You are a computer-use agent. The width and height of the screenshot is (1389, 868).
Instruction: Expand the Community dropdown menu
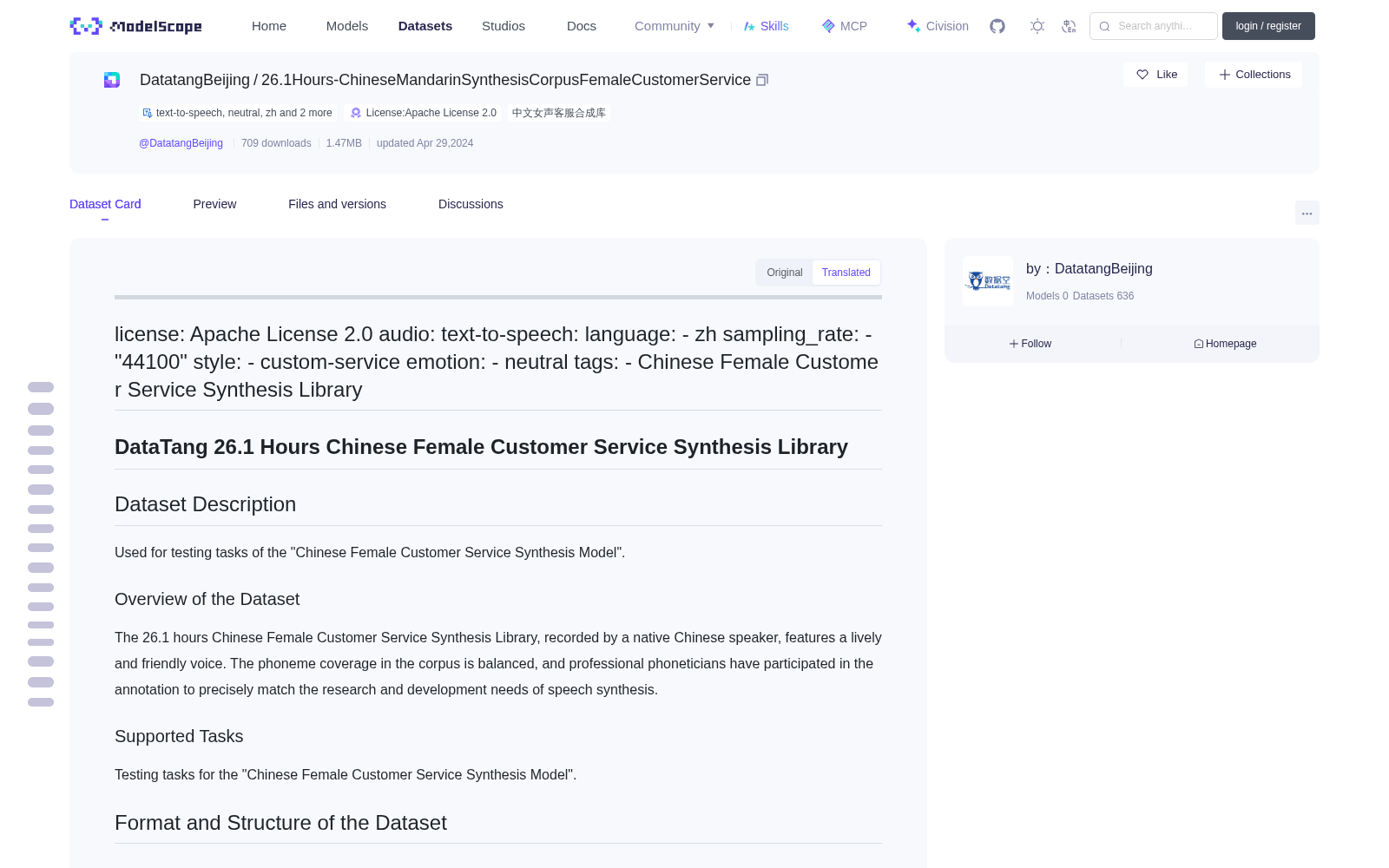(x=675, y=26)
